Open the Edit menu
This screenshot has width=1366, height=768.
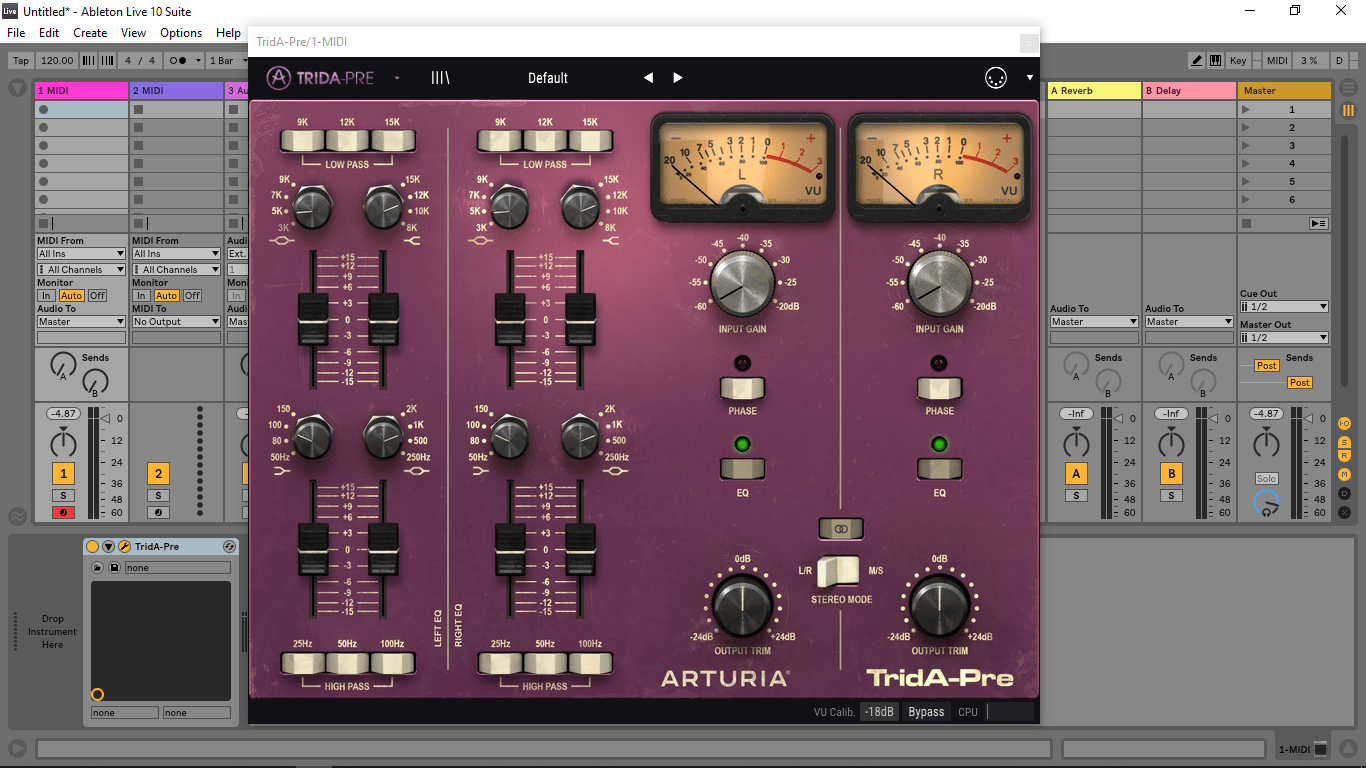pos(49,33)
